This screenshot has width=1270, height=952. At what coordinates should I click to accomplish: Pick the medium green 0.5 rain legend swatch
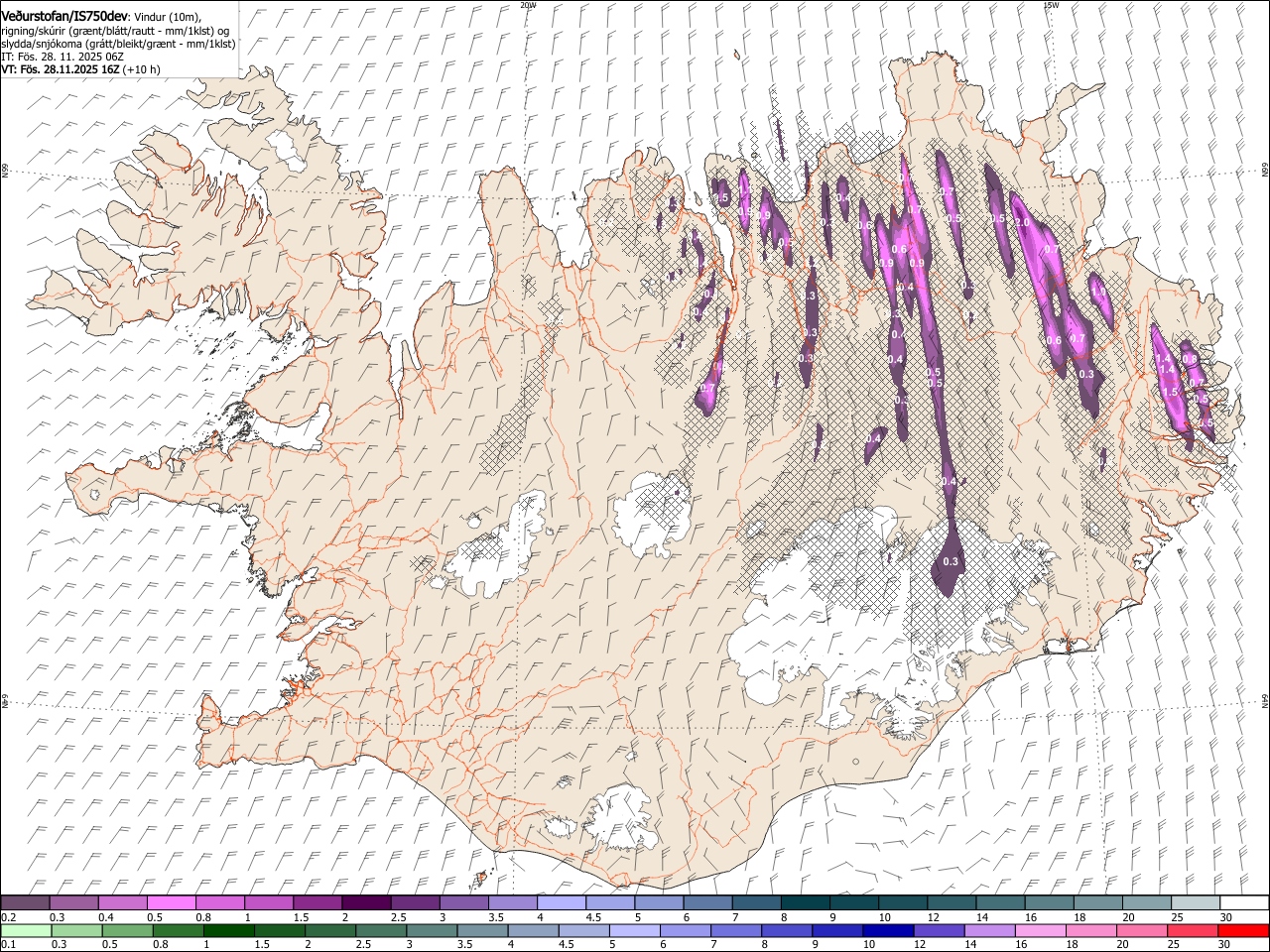[127, 931]
